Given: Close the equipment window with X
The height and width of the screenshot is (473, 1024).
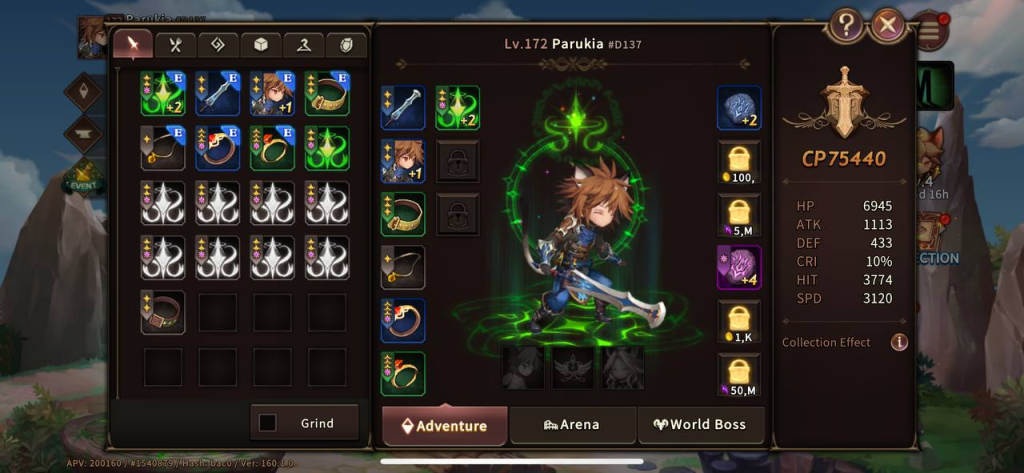Looking at the screenshot, I should (x=888, y=25).
